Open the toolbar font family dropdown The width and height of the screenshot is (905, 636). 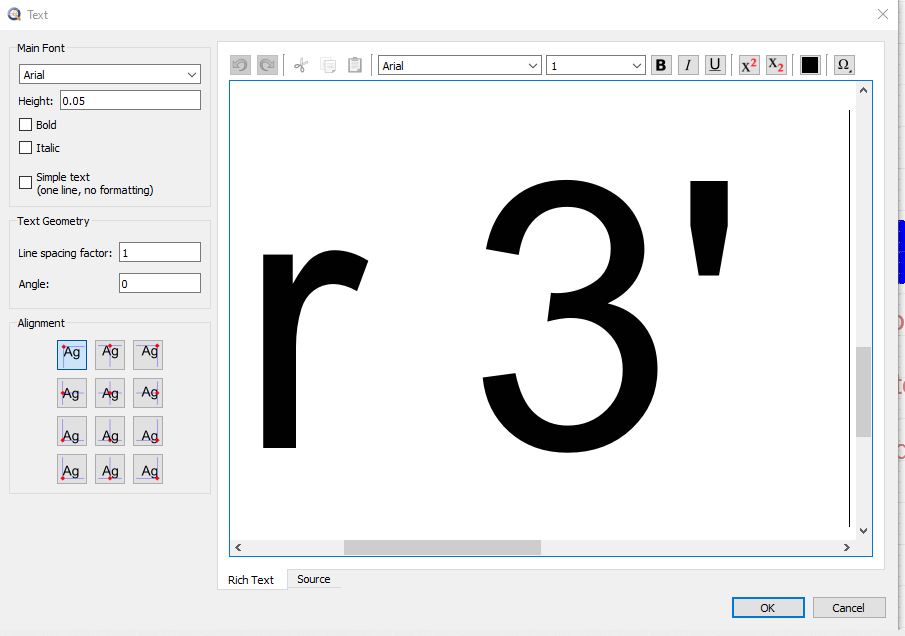point(460,66)
